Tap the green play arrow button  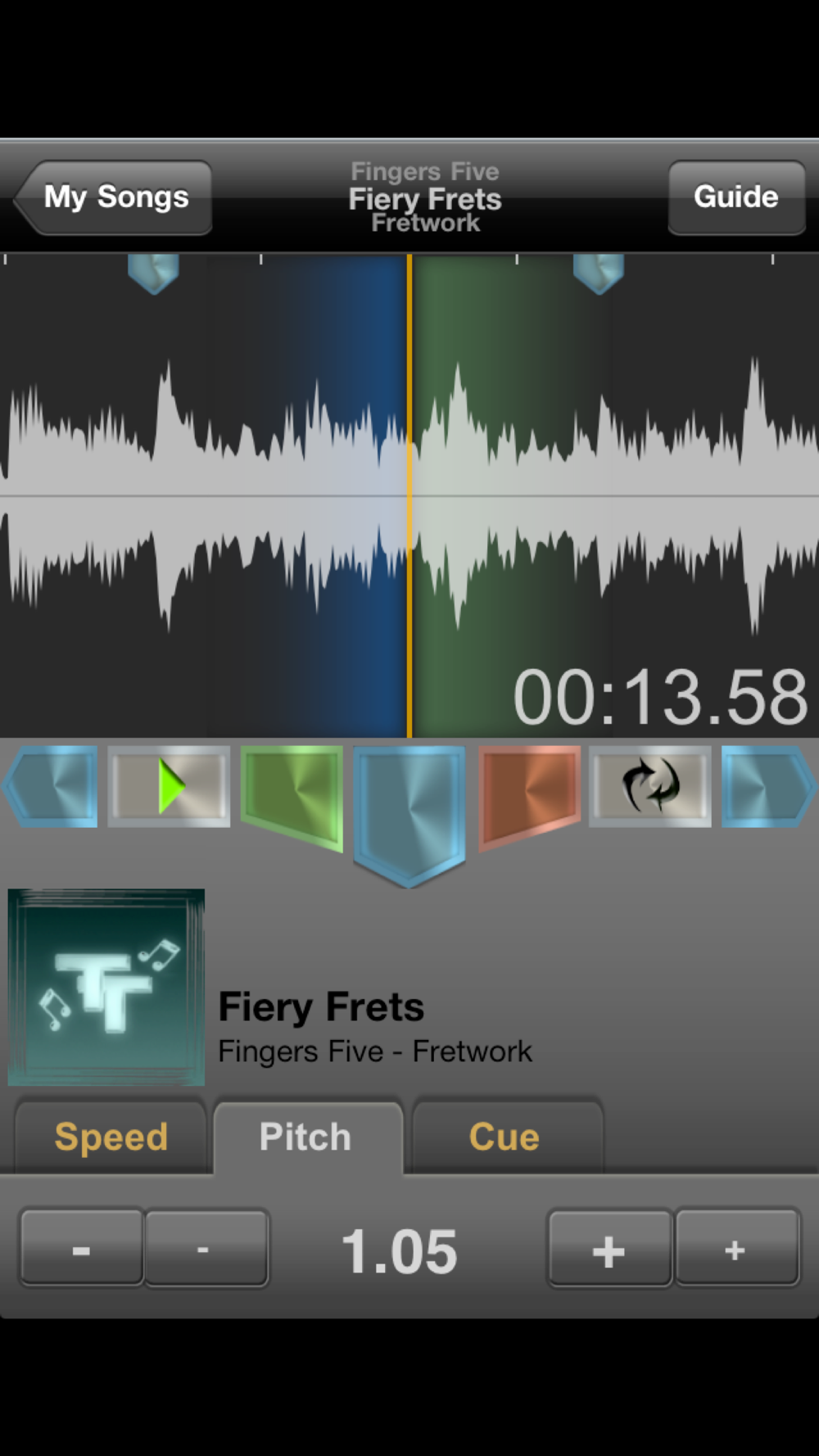click(169, 786)
